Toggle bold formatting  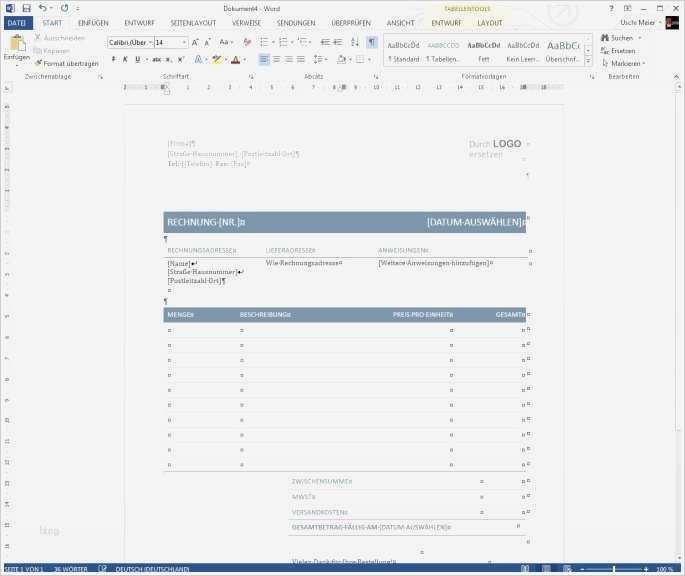click(x=114, y=59)
